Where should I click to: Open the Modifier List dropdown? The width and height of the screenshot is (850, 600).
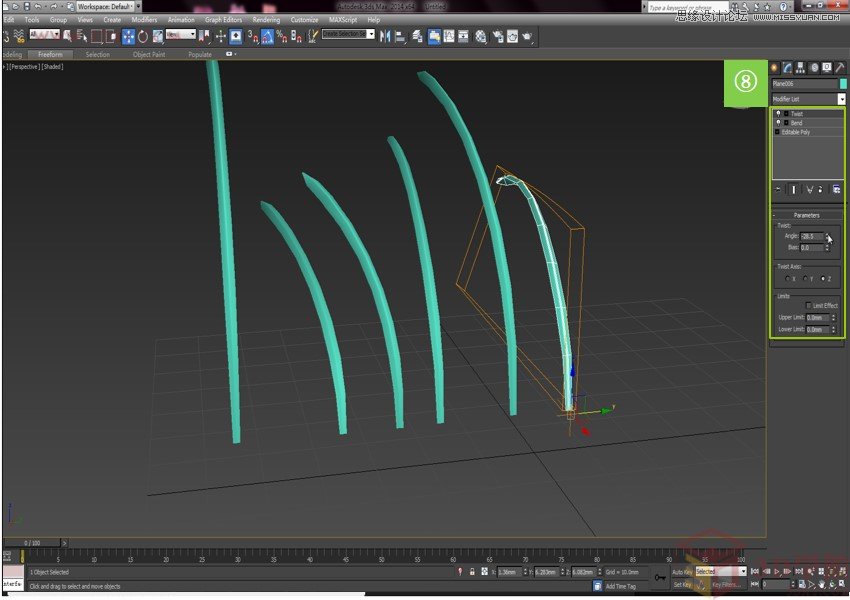(x=842, y=99)
